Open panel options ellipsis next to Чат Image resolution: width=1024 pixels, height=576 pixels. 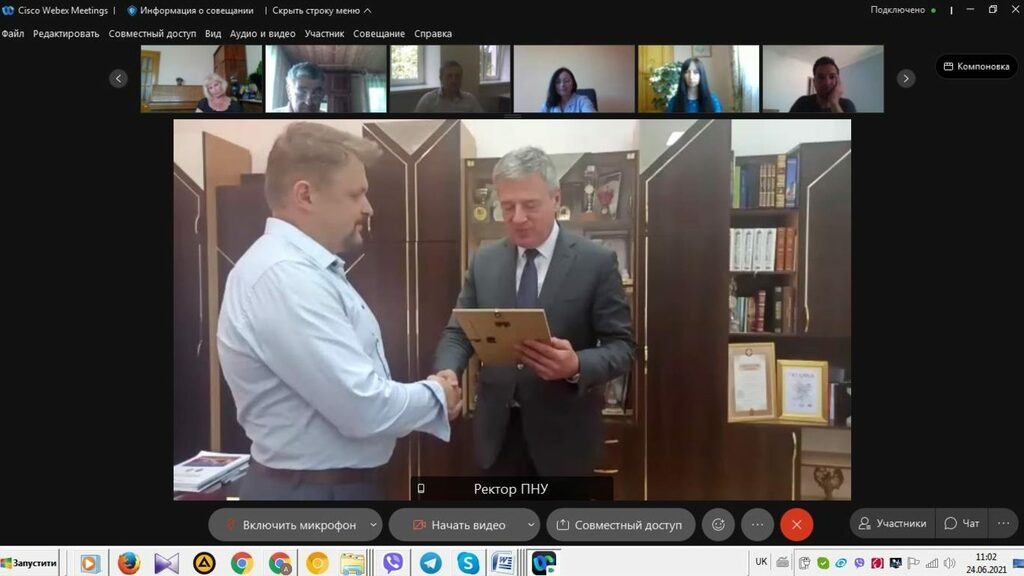(x=1004, y=523)
